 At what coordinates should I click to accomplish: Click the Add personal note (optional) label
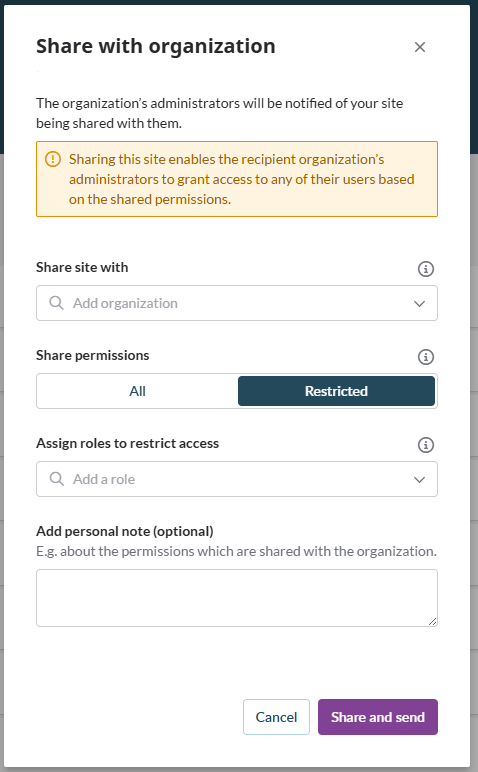[125, 531]
